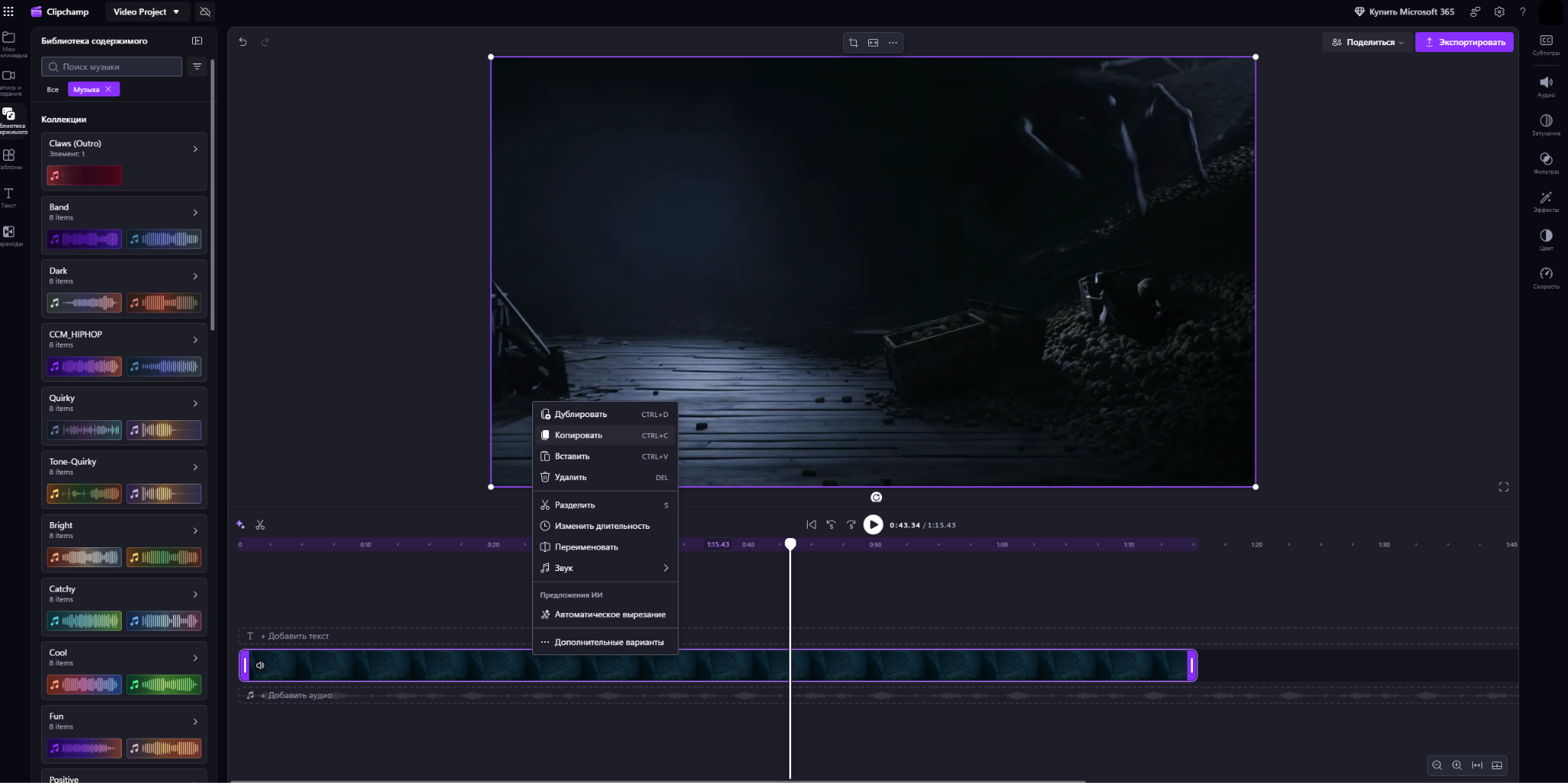The width and height of the screenshot is (1568, 783).
Task: Fit timeline to screen icon
Action: point(1477,765)
